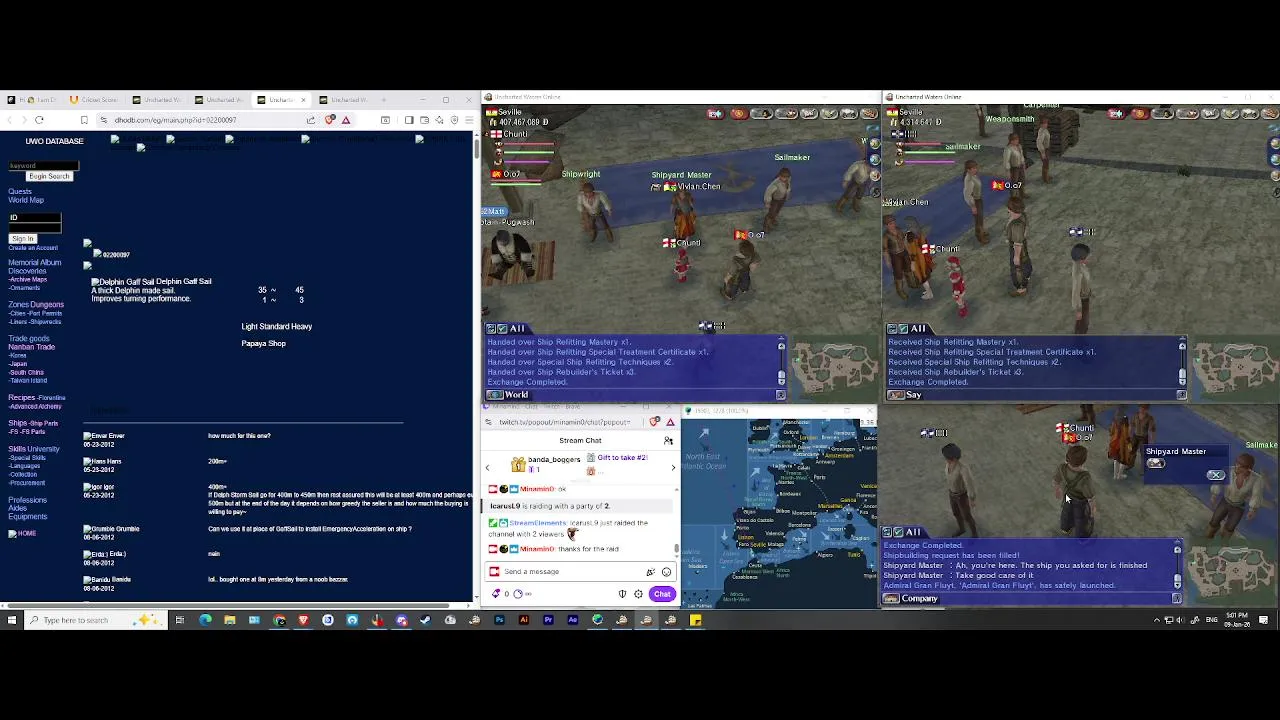Open the Brave Leo AI sparkle icon

point(439,120)
